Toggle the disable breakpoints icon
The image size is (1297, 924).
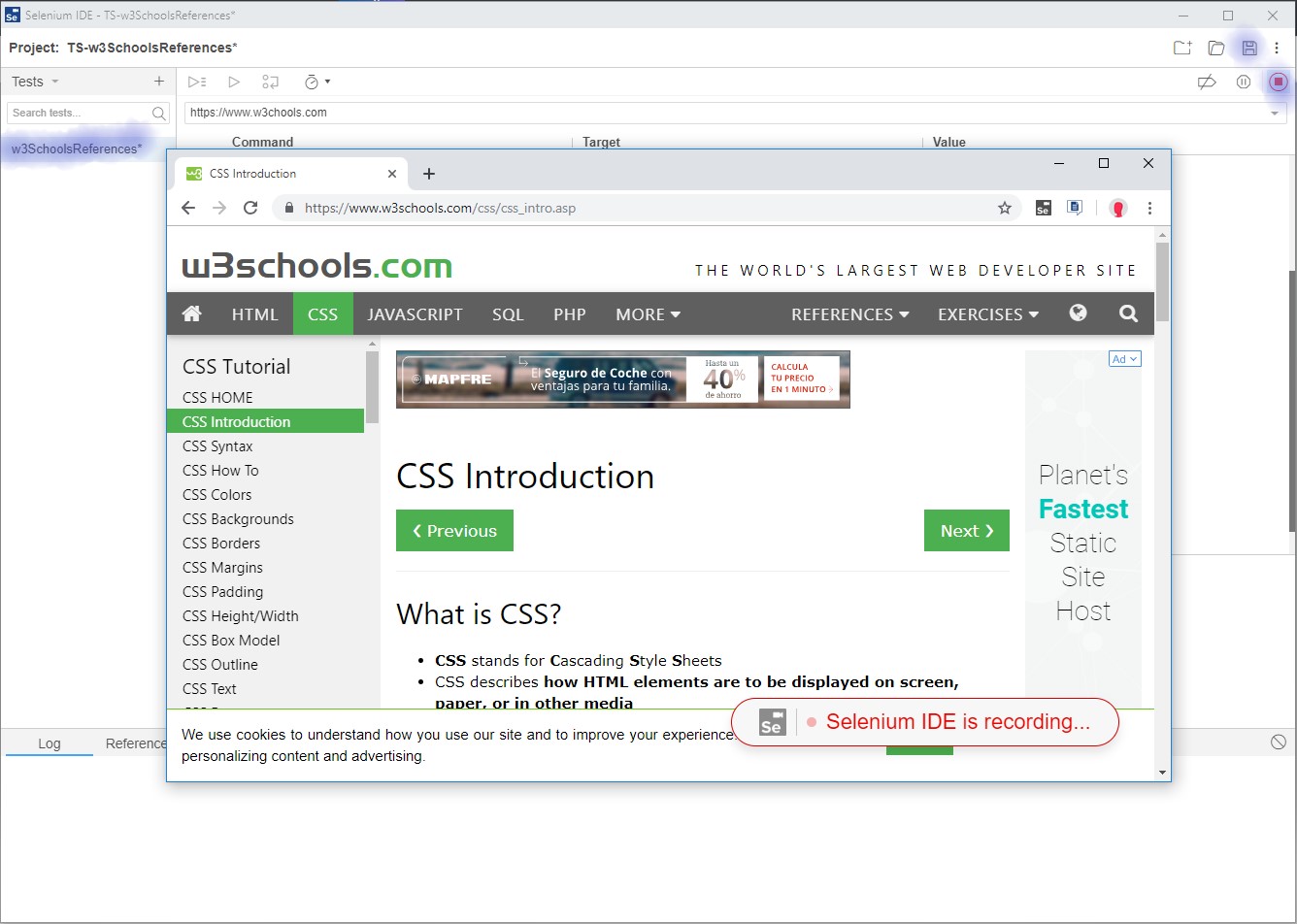pos(1207,82)
